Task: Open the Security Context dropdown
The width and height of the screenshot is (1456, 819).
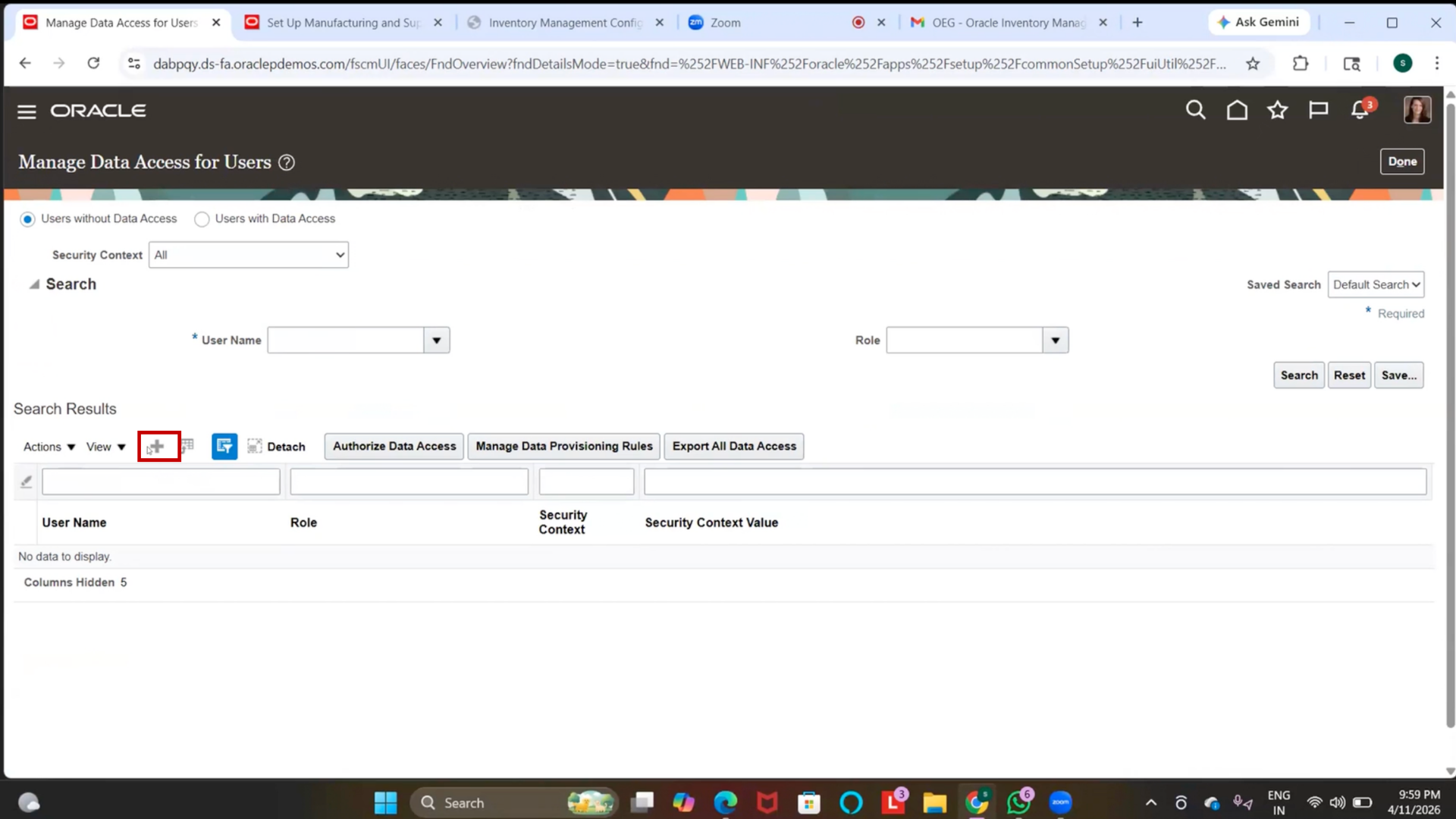Action: pos(249,255)
